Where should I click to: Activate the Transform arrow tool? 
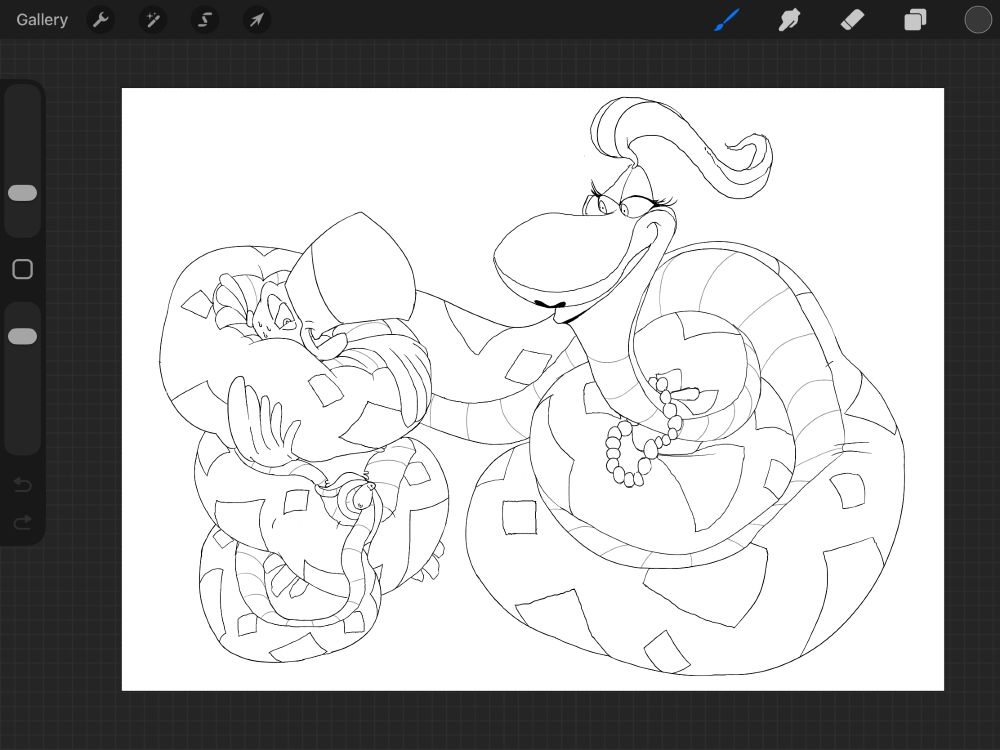coord(257,20)
